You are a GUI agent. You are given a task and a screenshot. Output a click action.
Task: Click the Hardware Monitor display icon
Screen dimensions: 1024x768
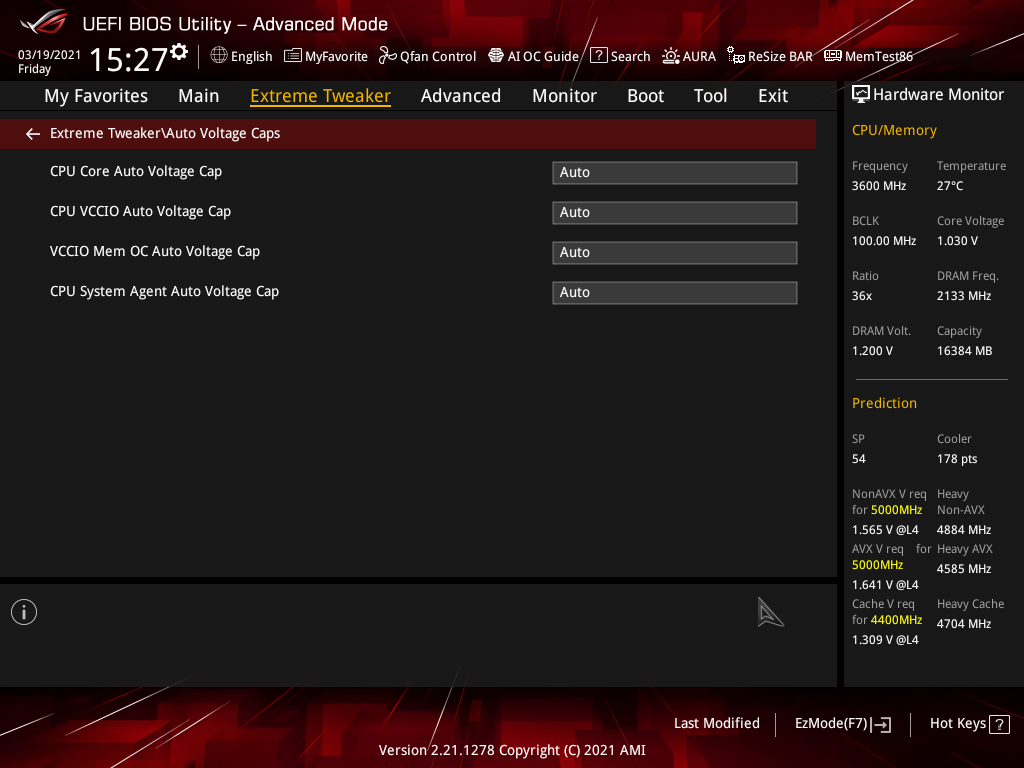[x=861, y=95]
